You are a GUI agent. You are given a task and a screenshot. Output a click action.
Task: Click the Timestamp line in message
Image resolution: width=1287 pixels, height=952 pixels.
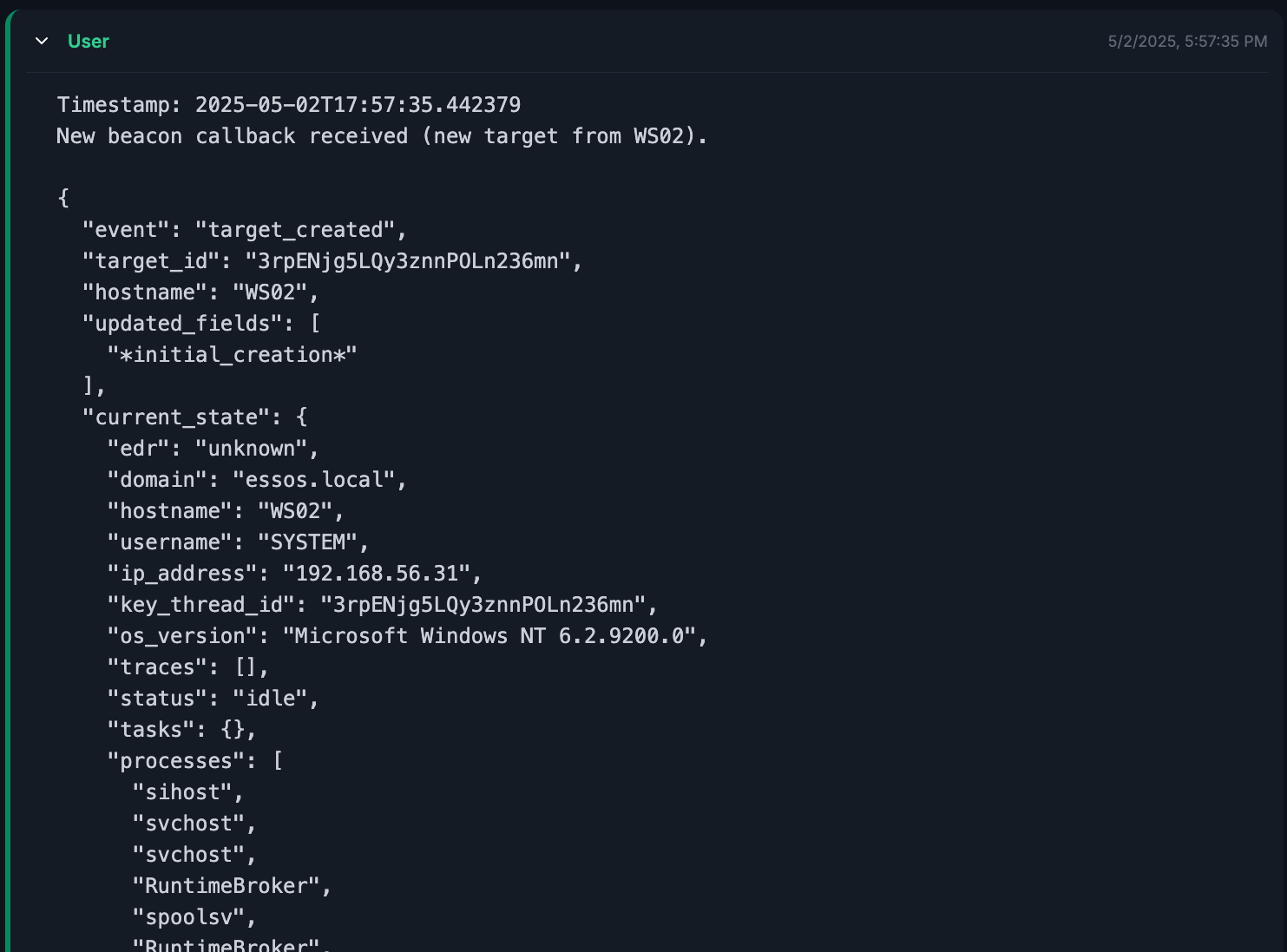click(288, 105)
